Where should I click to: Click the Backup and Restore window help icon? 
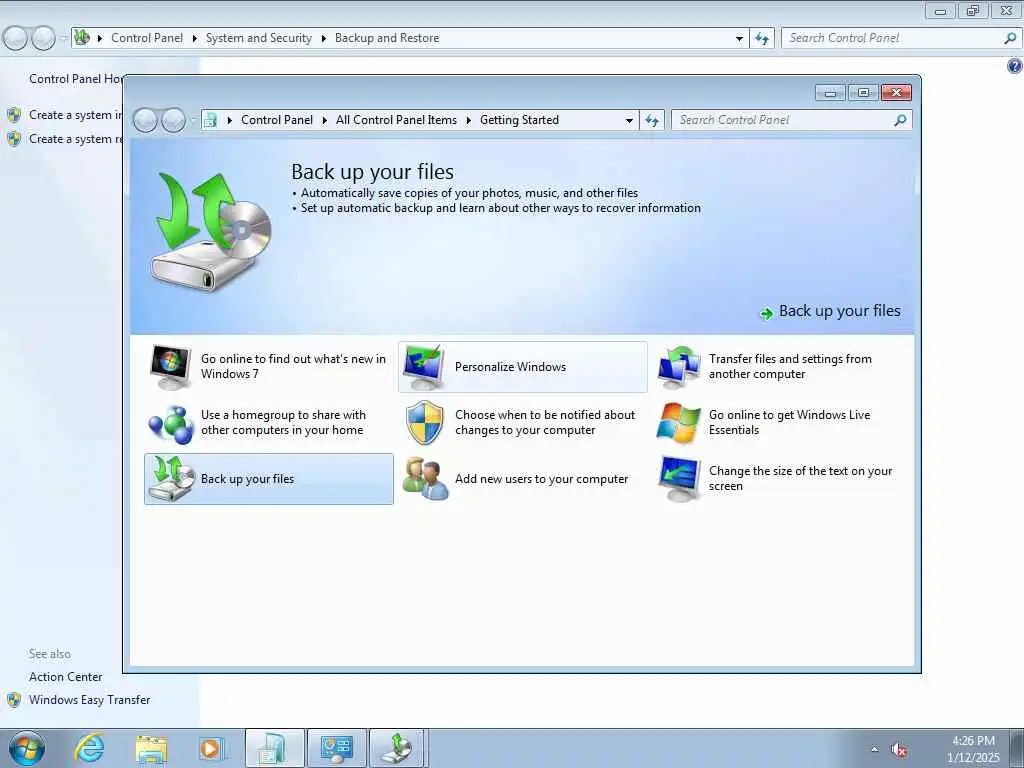(x=1014, y=66)
